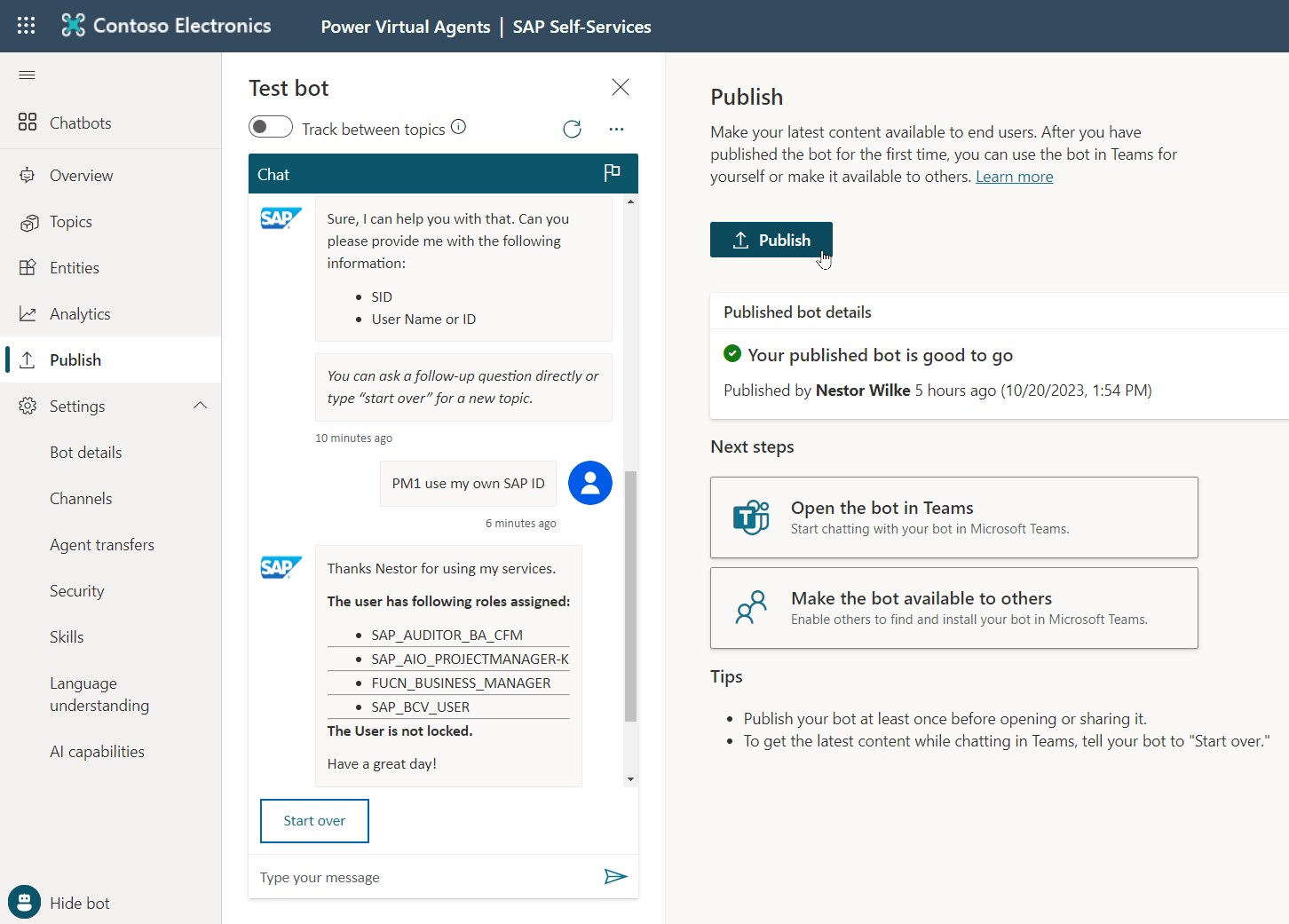Click 'The User is not locked.' text
The image size is (1289, 924).
[399, 731]
